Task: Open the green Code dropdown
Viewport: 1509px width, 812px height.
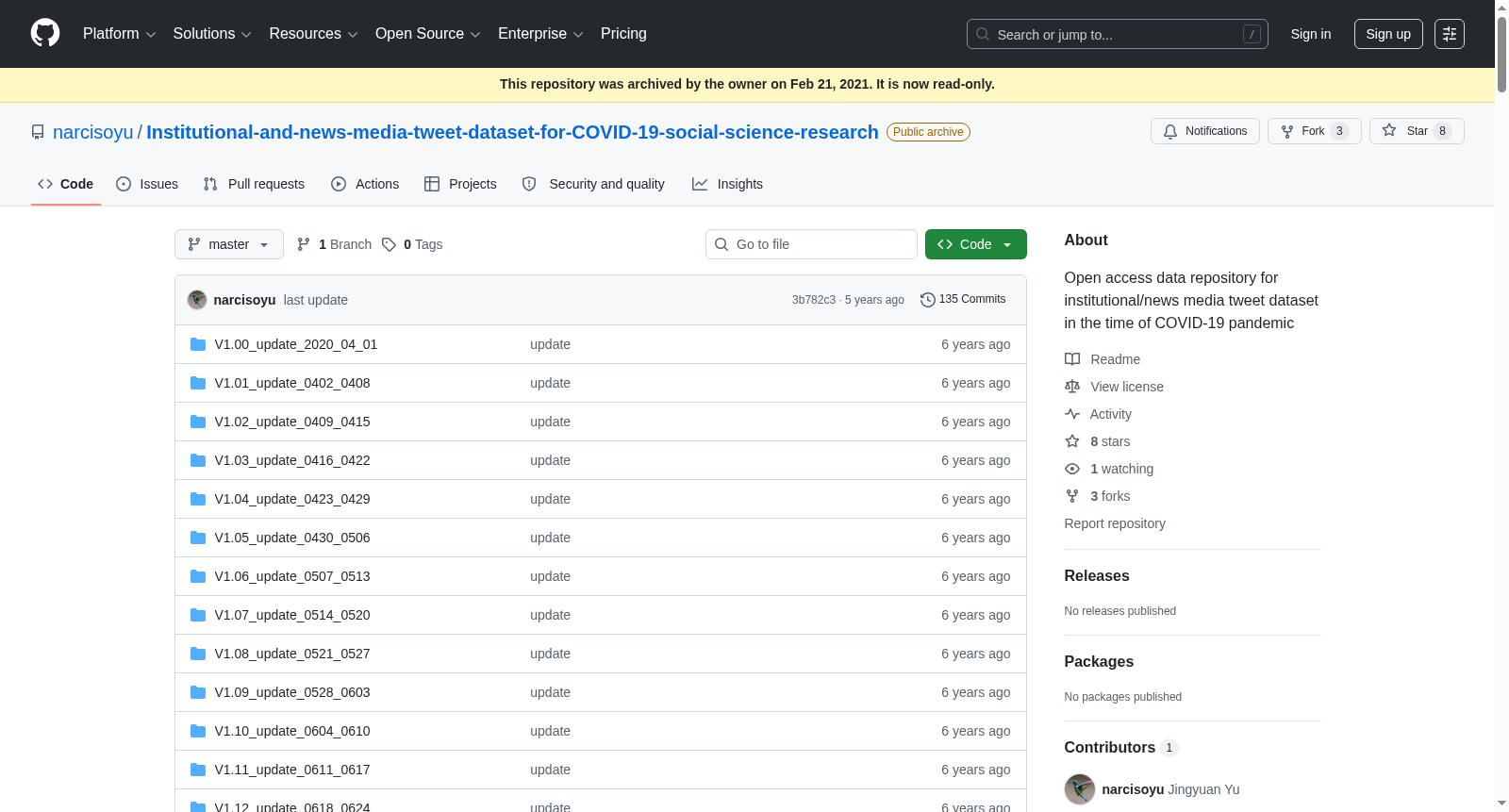Action: point(975,244)
